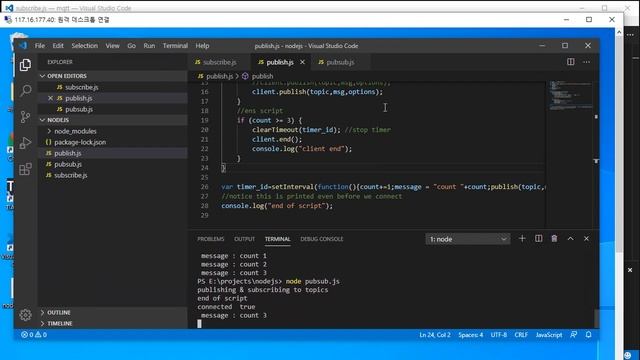Viewport: 640px width, 360px height.
Task: Open the Source Control view
Action: point(25,117)
